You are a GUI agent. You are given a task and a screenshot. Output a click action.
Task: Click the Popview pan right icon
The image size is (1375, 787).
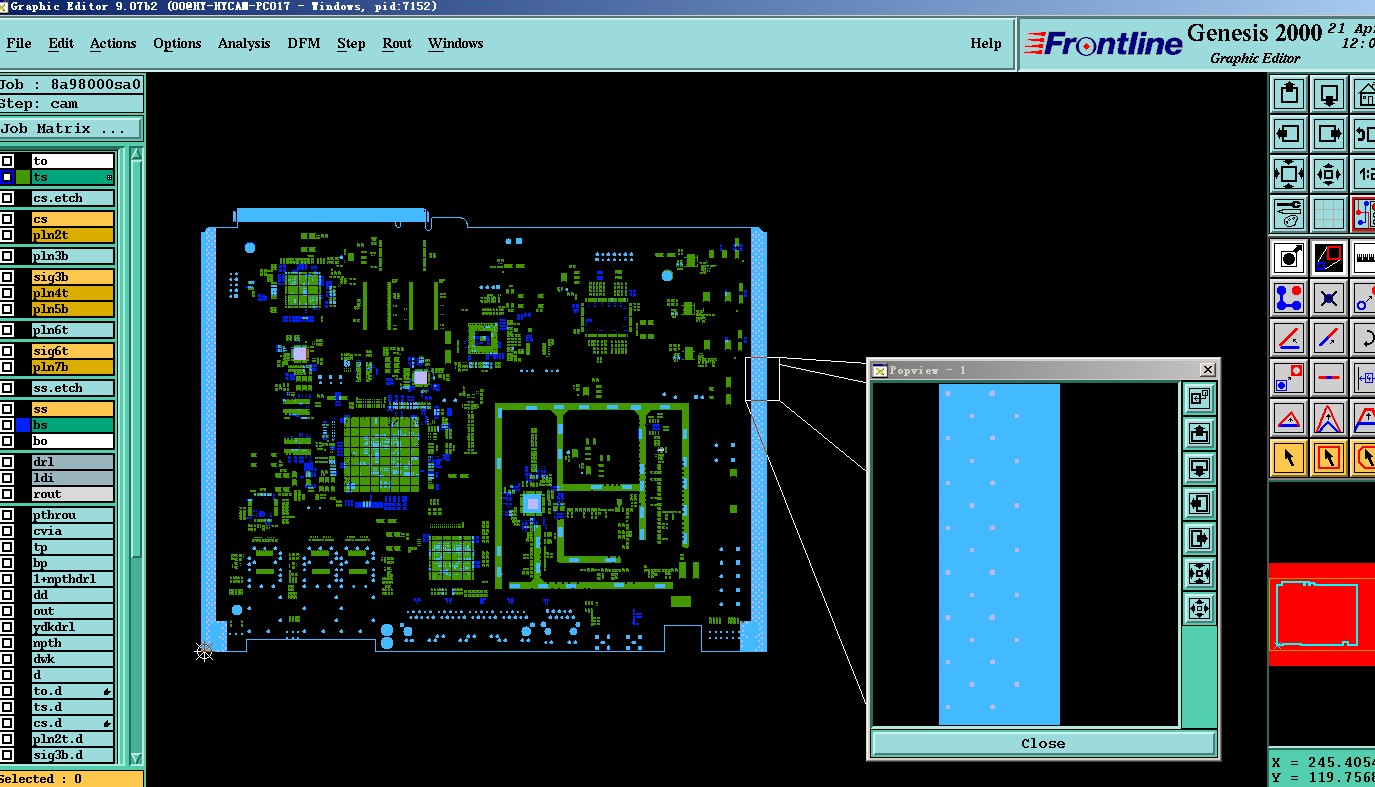[1199, 538]
